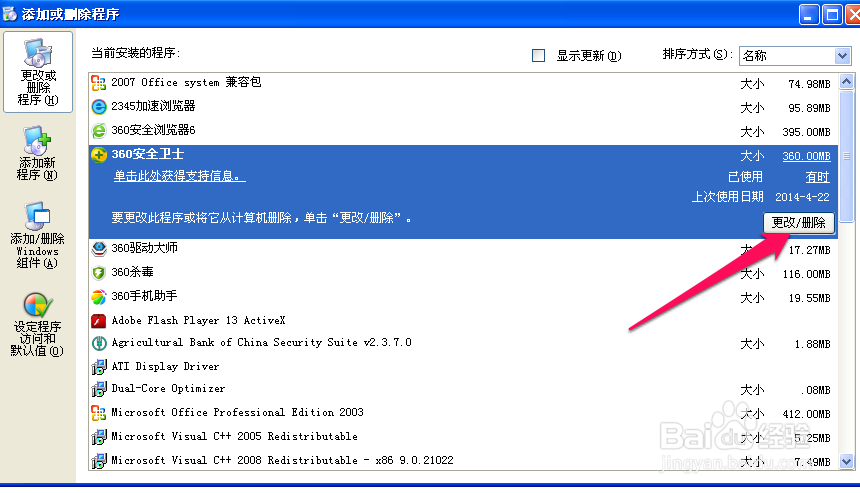
Task: Select the 360杀毒 entry
Action: pos(463,273)
